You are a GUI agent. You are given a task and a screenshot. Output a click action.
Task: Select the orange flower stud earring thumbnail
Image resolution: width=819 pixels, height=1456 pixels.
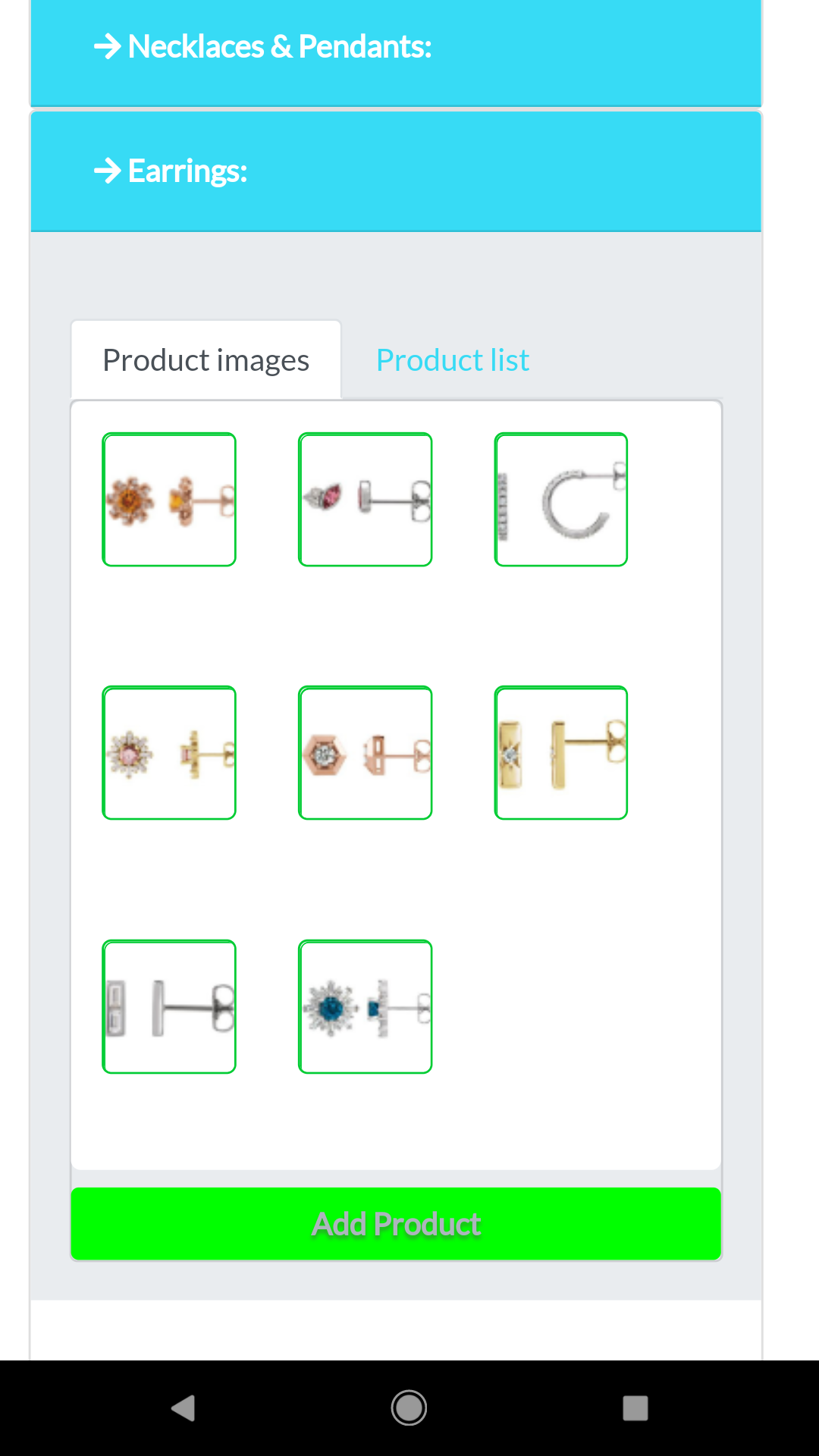point(169,500)
